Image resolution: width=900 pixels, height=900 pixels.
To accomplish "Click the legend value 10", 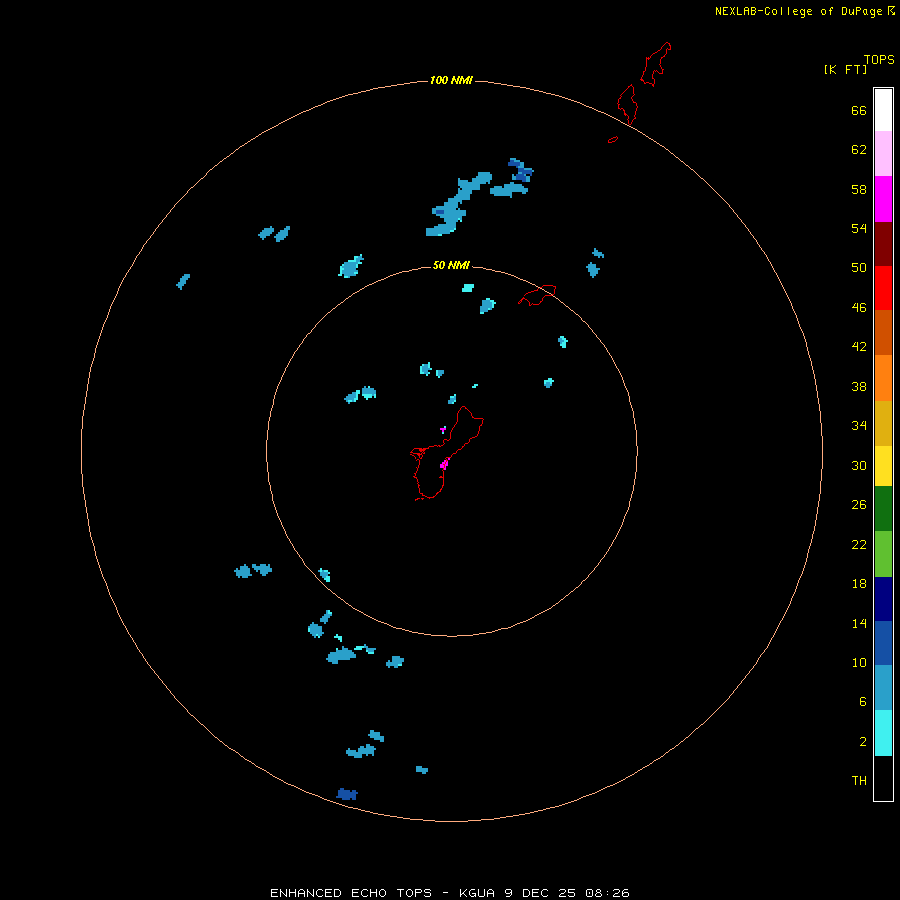I will coord(859,663).
